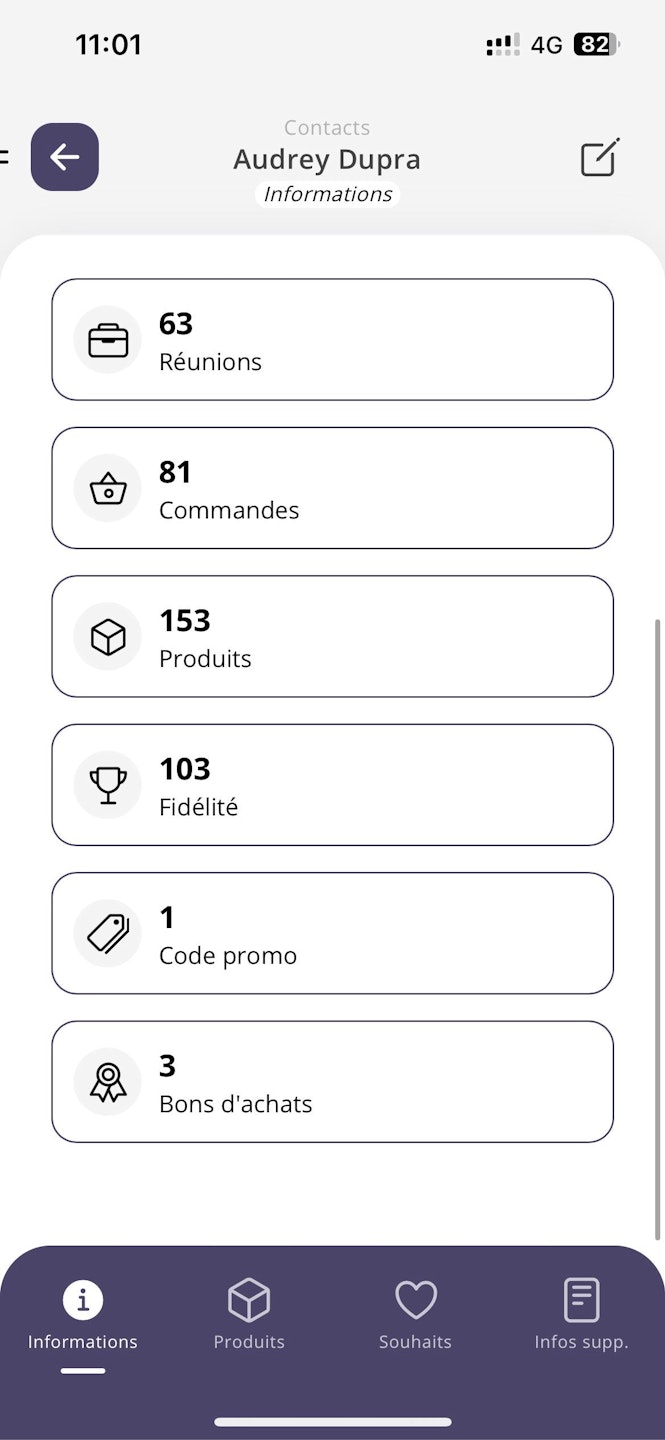This screenshot has width=665, height=1440.
Task: Tap the Informations pill under contact name
Action: click(327, 194)
